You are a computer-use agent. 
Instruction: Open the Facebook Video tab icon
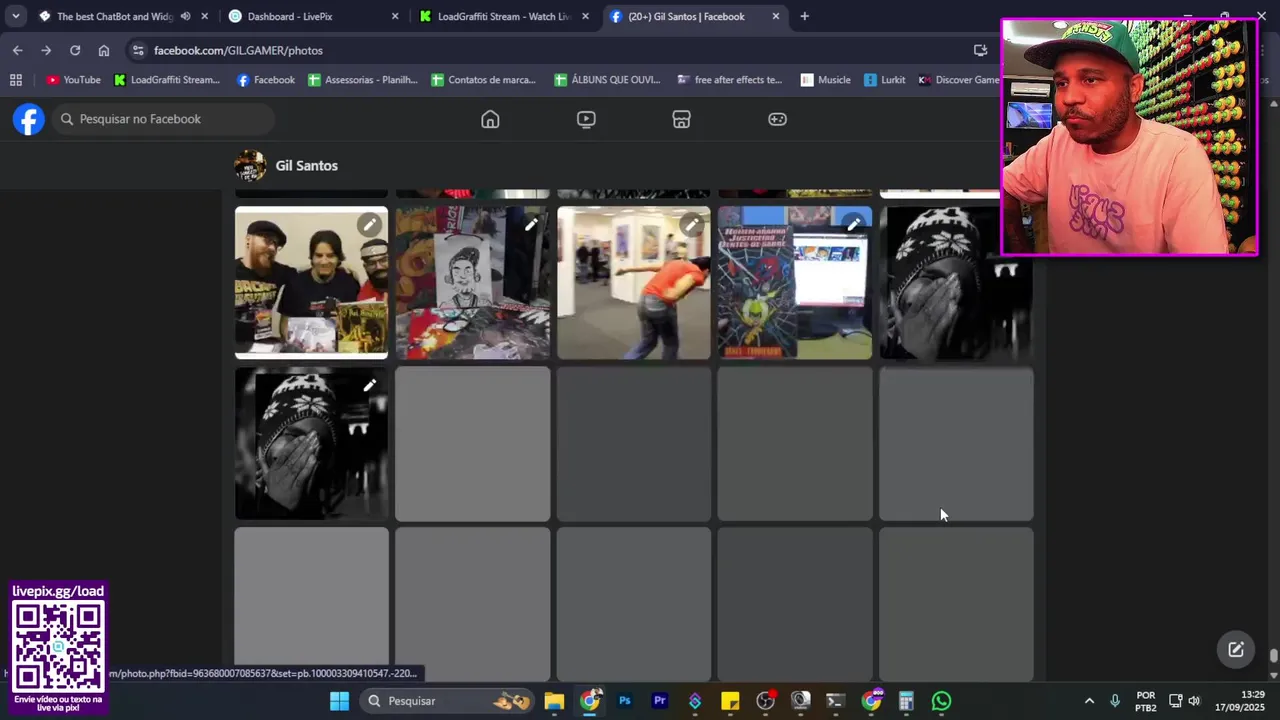(586, 119)
